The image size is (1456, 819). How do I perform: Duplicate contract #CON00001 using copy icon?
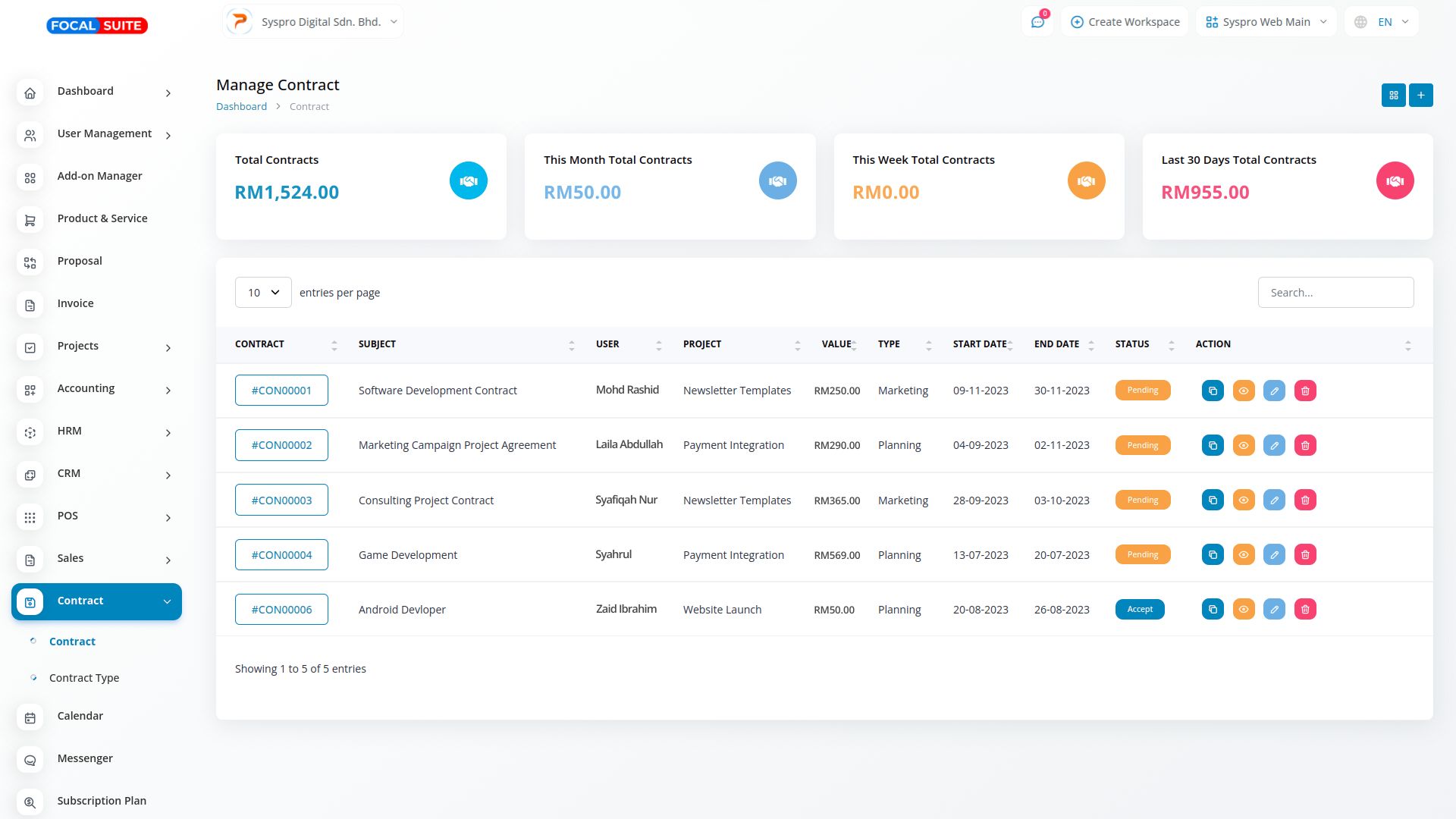pos(1213,391)
